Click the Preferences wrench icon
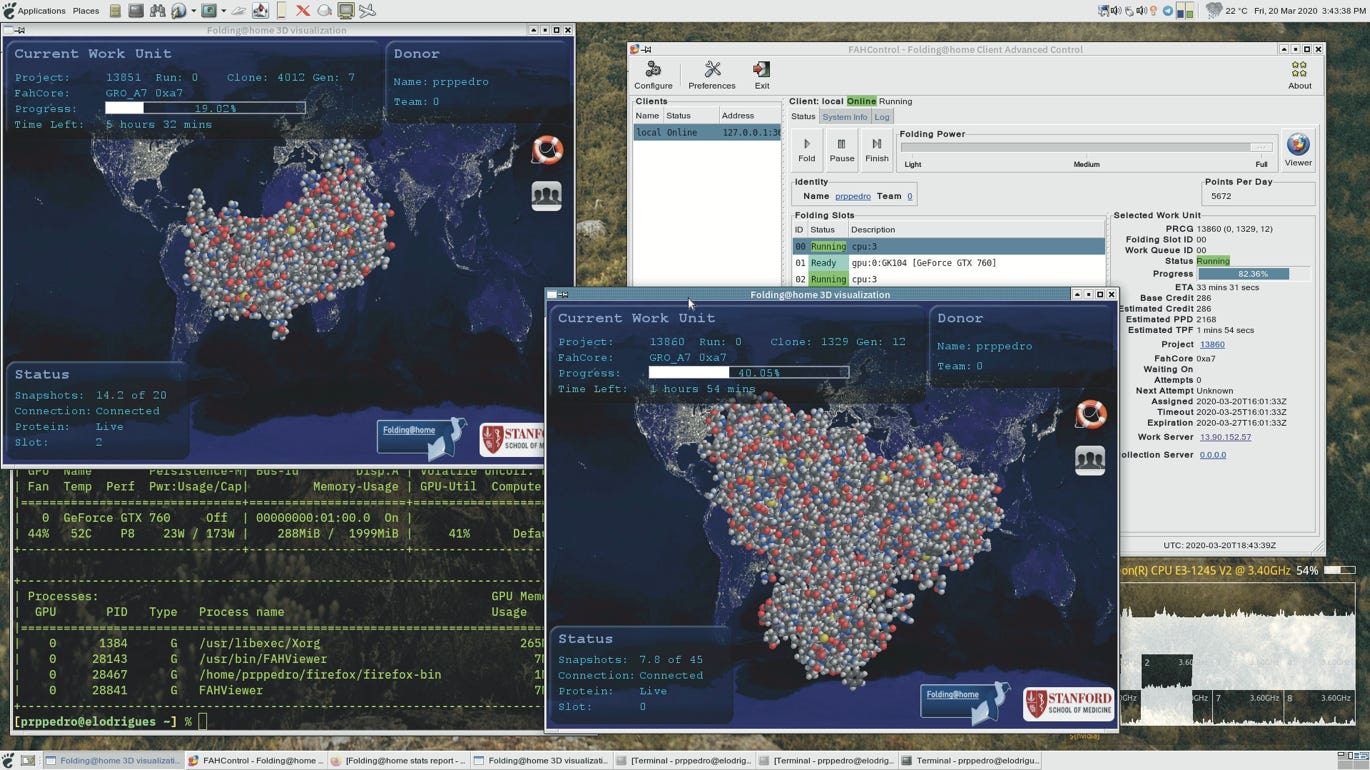1370x770 pixels. click(x=712, y=75)
